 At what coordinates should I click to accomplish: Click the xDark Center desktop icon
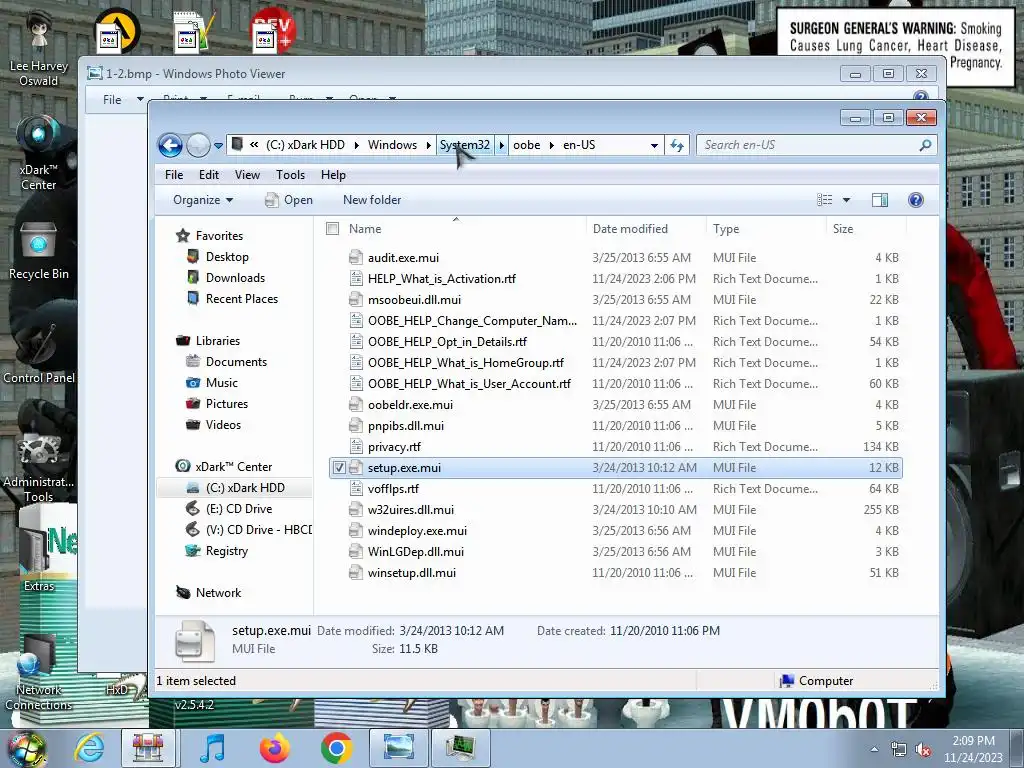pos(39,152)
